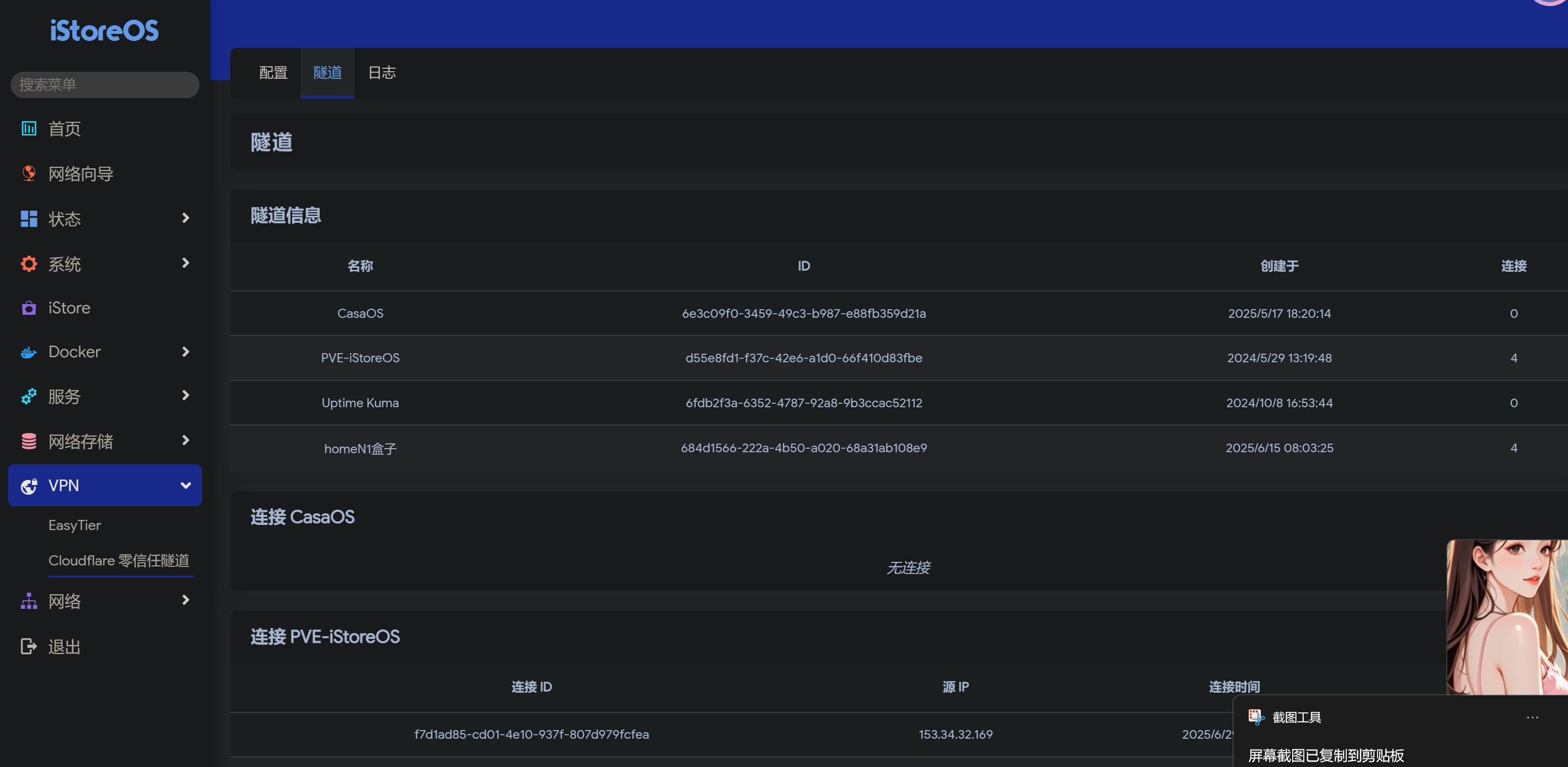Click the 源 IP column header
Viewport: 1568px width, 767px height.
tap(956, 687)
